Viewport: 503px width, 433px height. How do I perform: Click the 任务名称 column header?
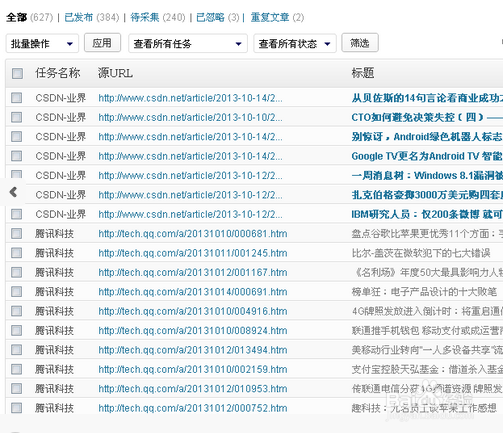click(x=58, y=73)
